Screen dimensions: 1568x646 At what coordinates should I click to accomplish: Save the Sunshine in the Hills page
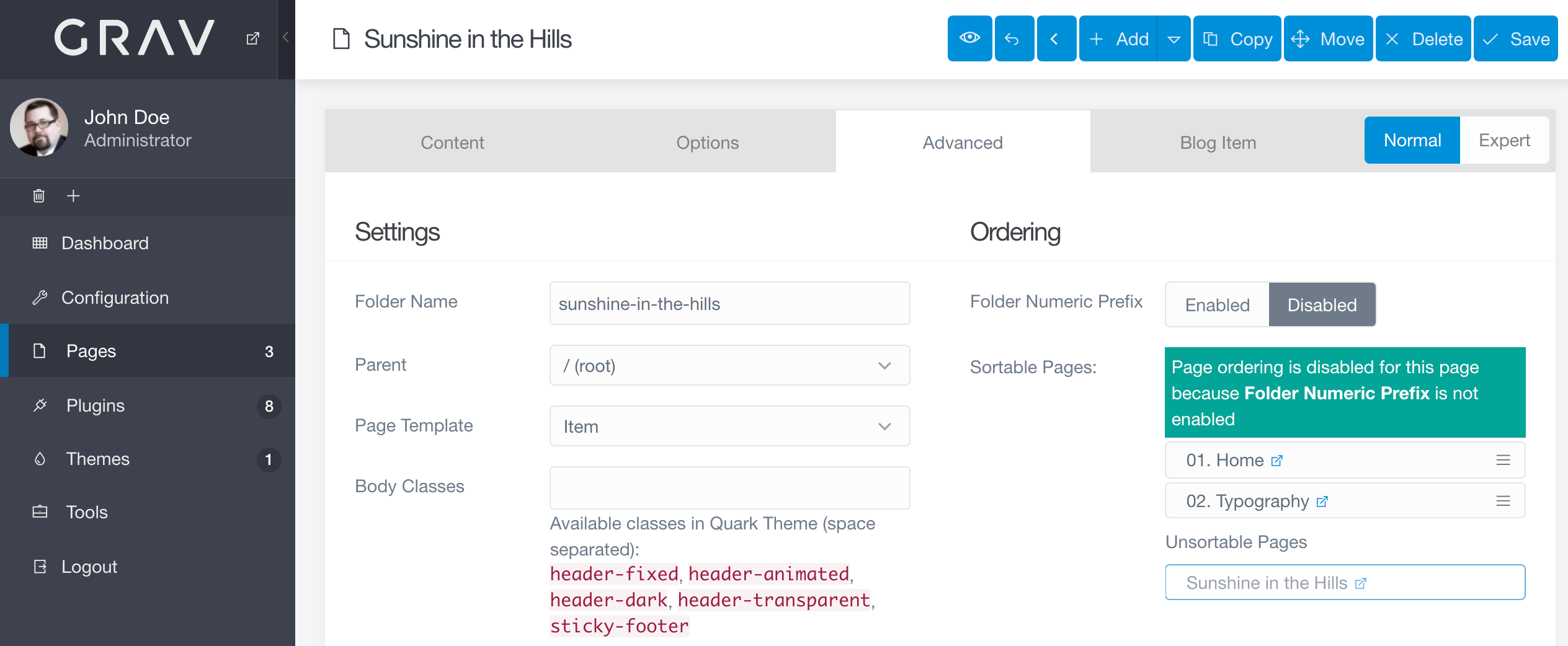[x=1515, y=38]
